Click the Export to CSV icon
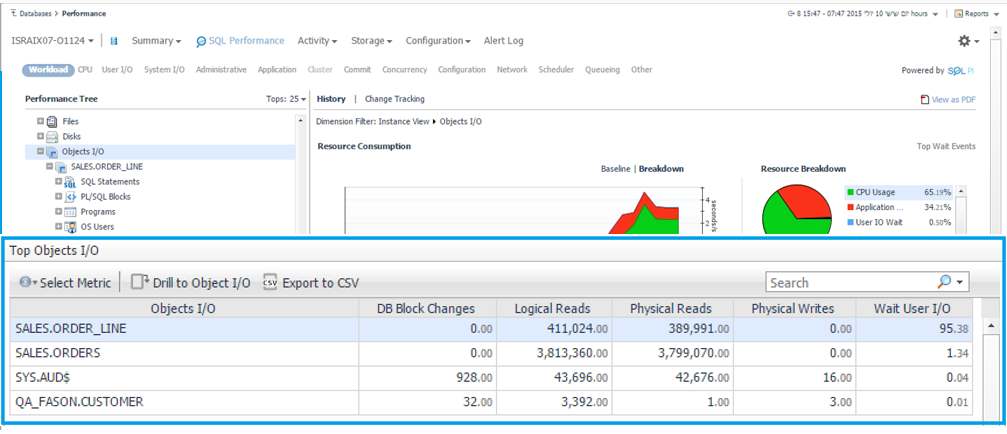 tap(270, 282)
